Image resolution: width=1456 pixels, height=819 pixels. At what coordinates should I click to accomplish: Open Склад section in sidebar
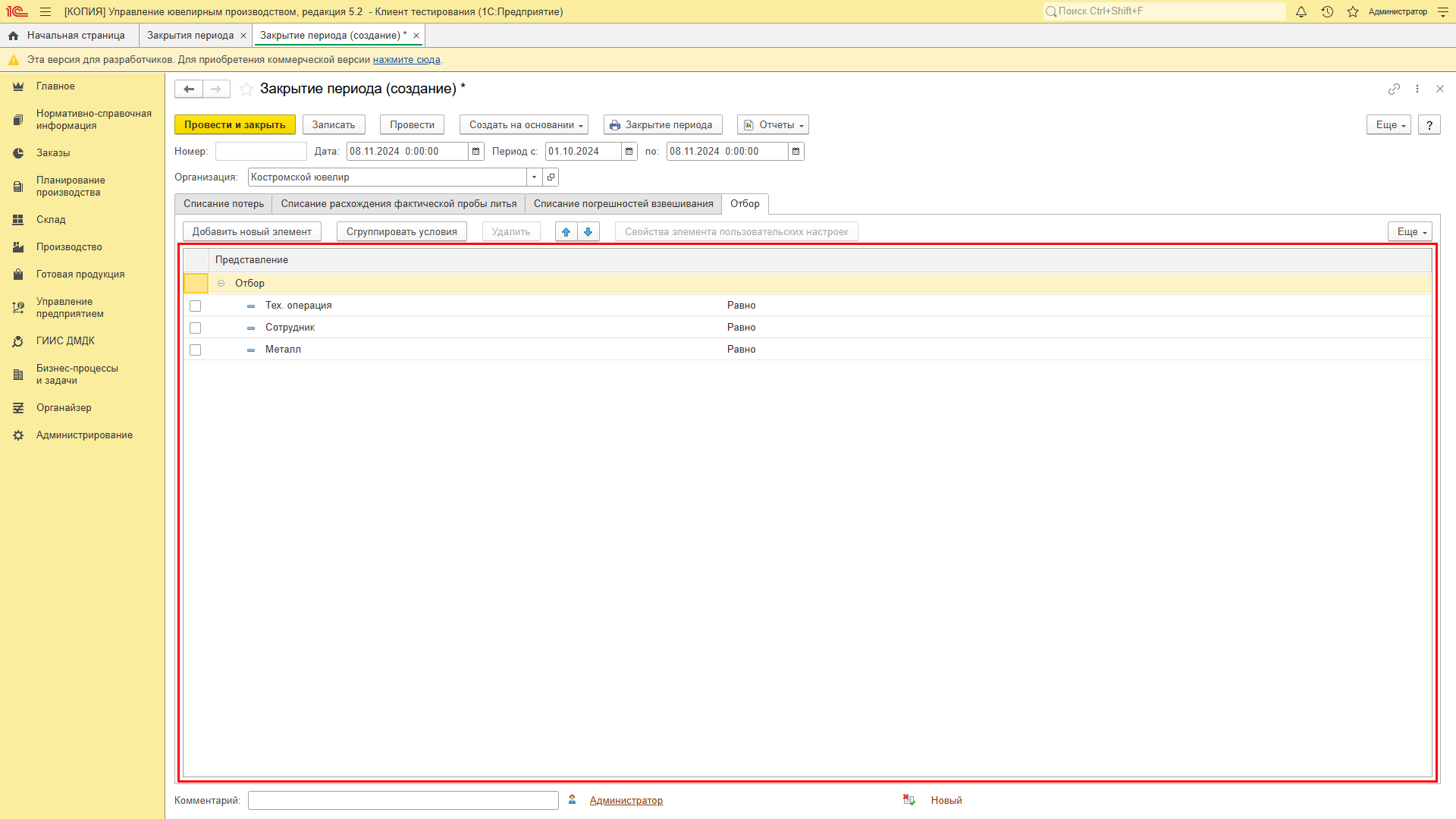click(82, 220)
